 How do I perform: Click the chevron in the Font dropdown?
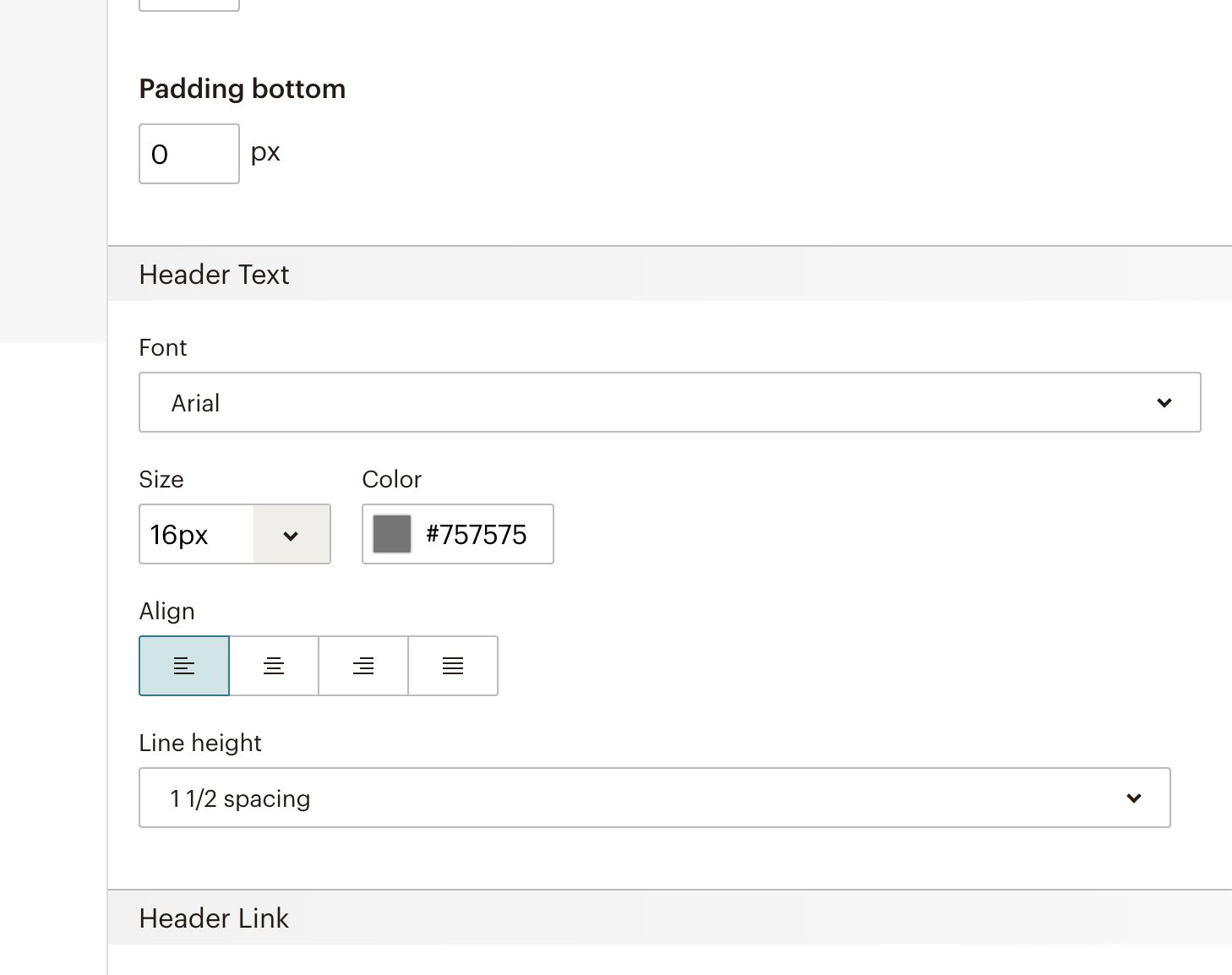coord(1164,403)
